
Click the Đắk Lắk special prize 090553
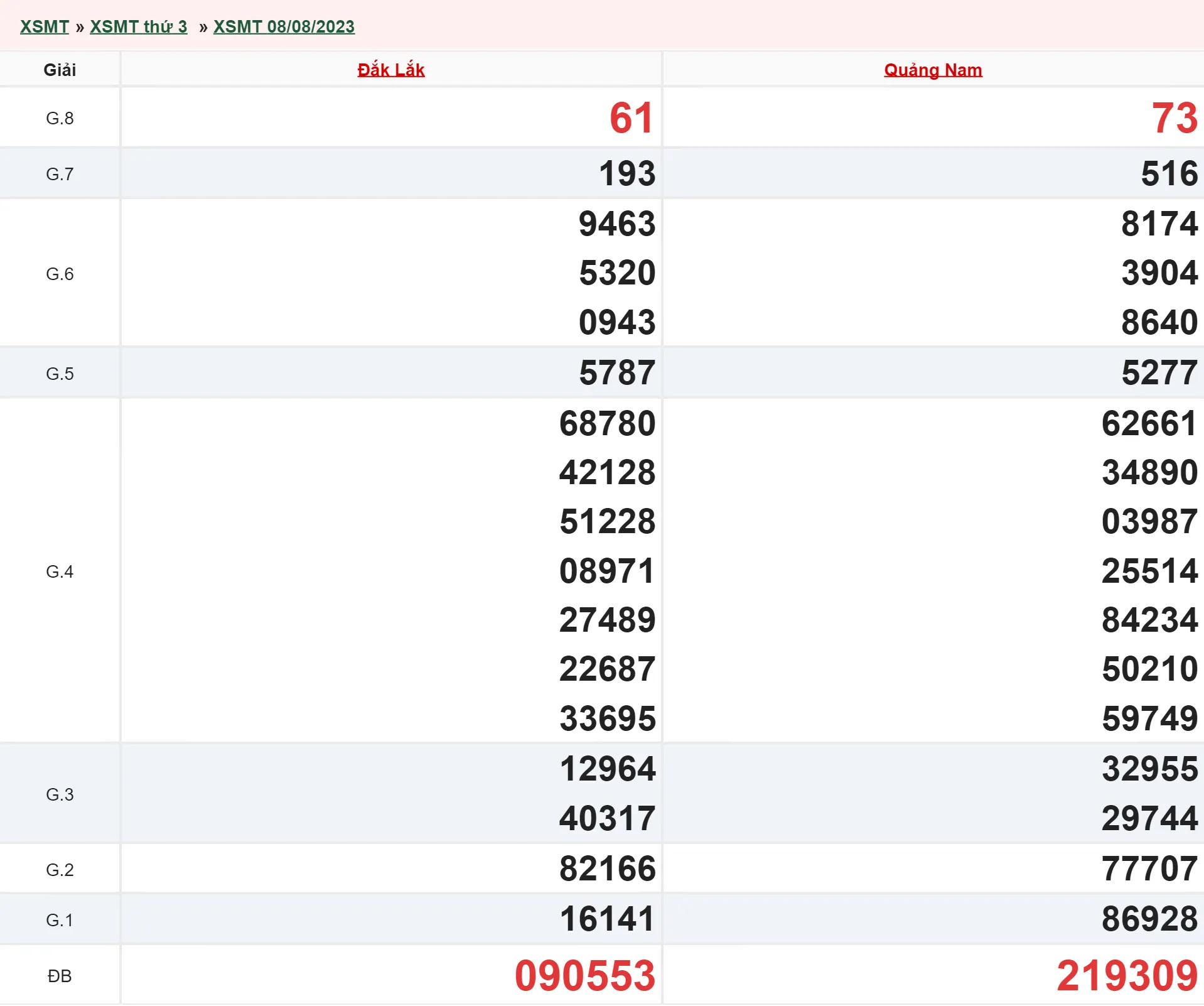tap(584, 976)
